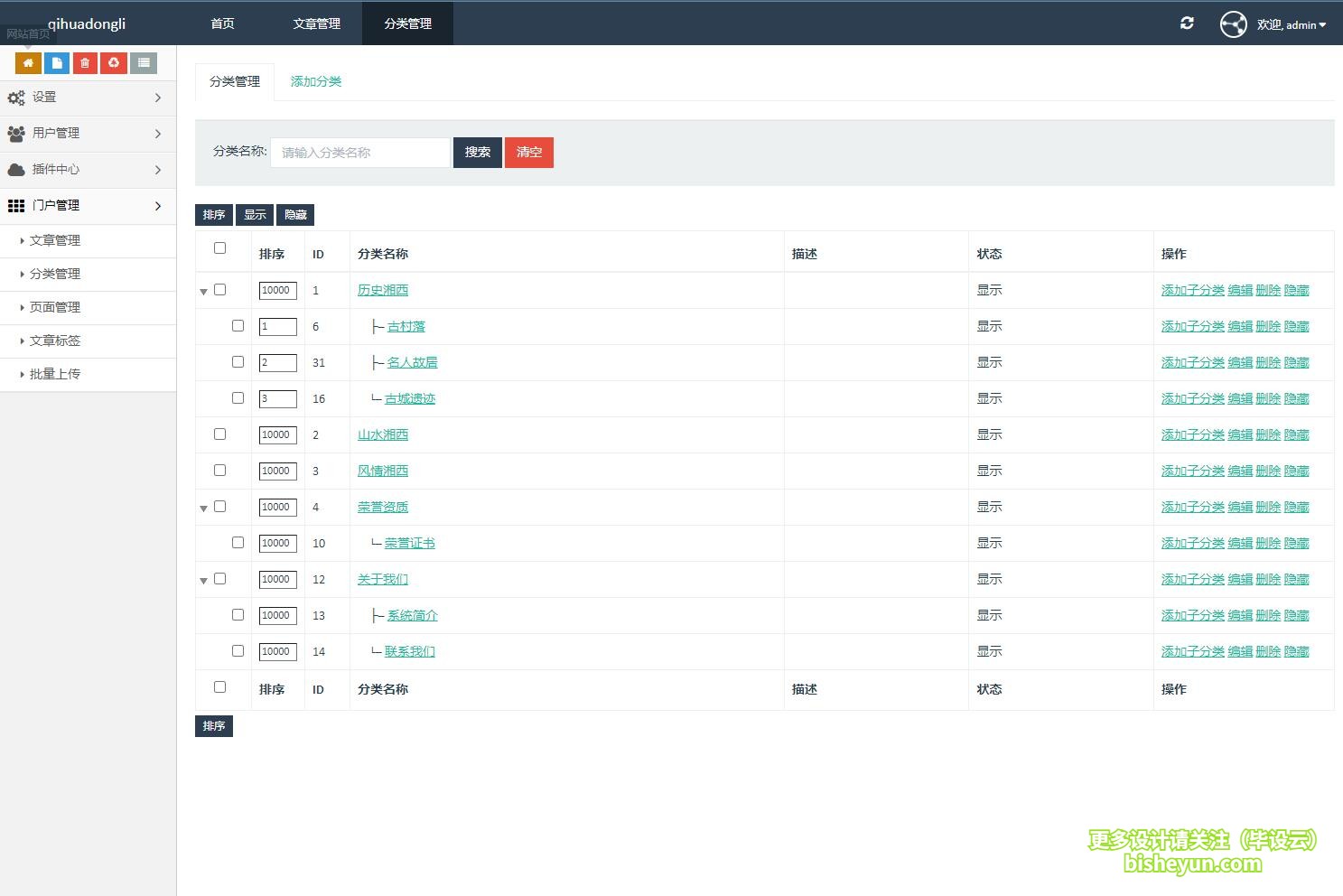Open 文章管理 in the top navigation

click(316, 23)
